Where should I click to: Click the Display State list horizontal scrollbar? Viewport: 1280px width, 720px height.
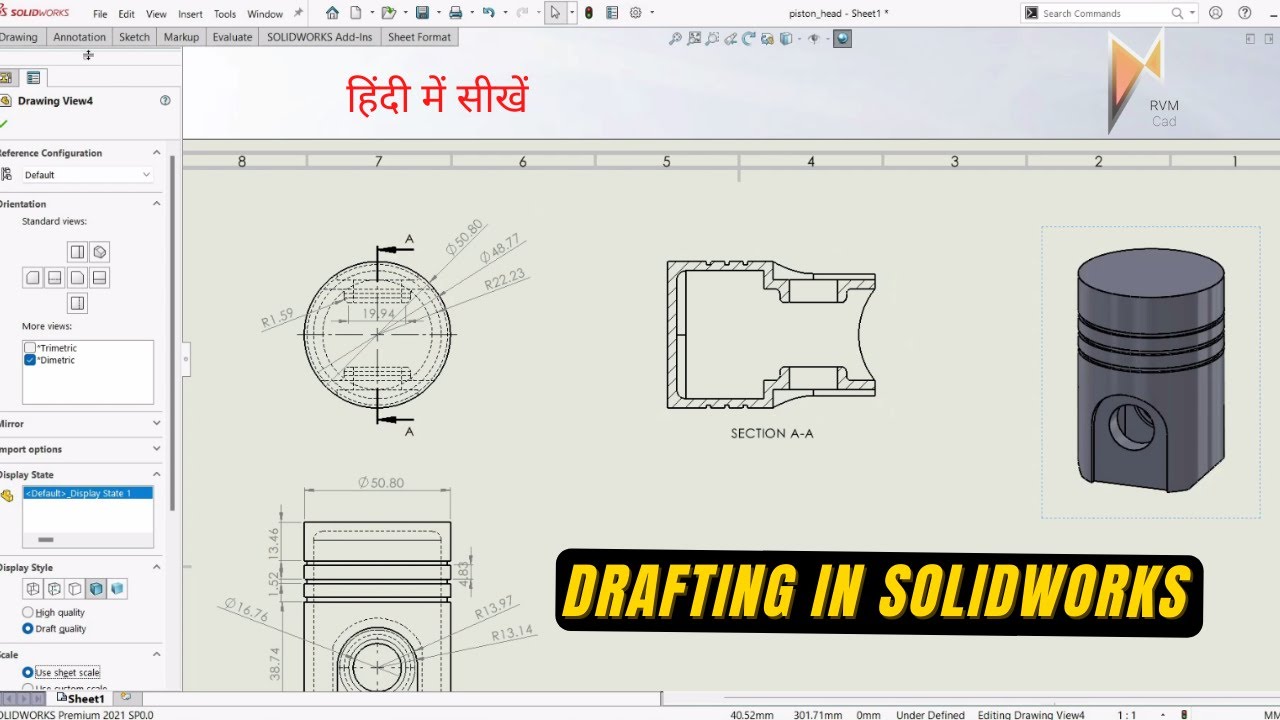tap(46, 539)
